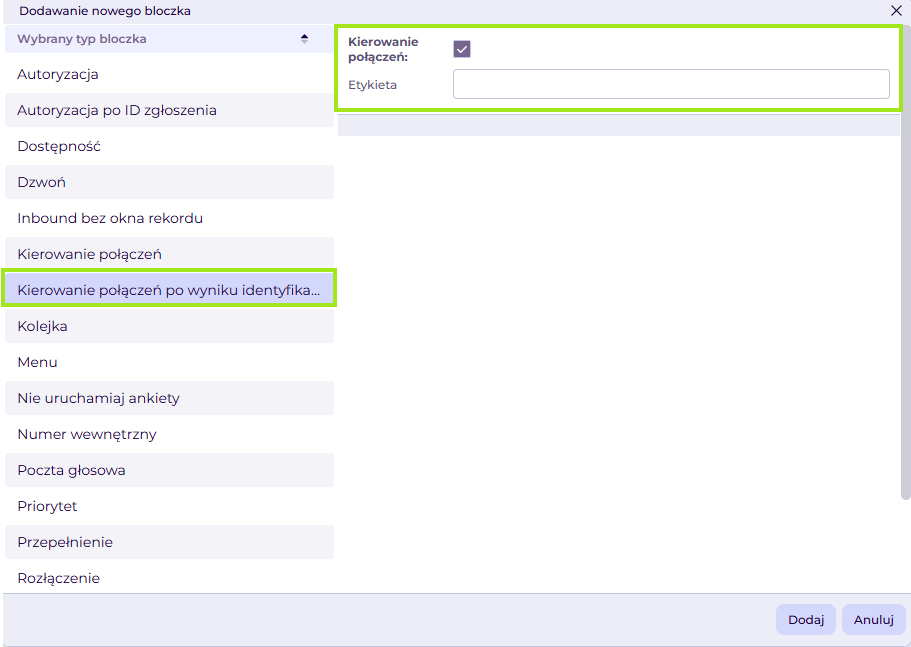
Task: Select Inbound bez okna rekordu
Action: tap(169, 218)
